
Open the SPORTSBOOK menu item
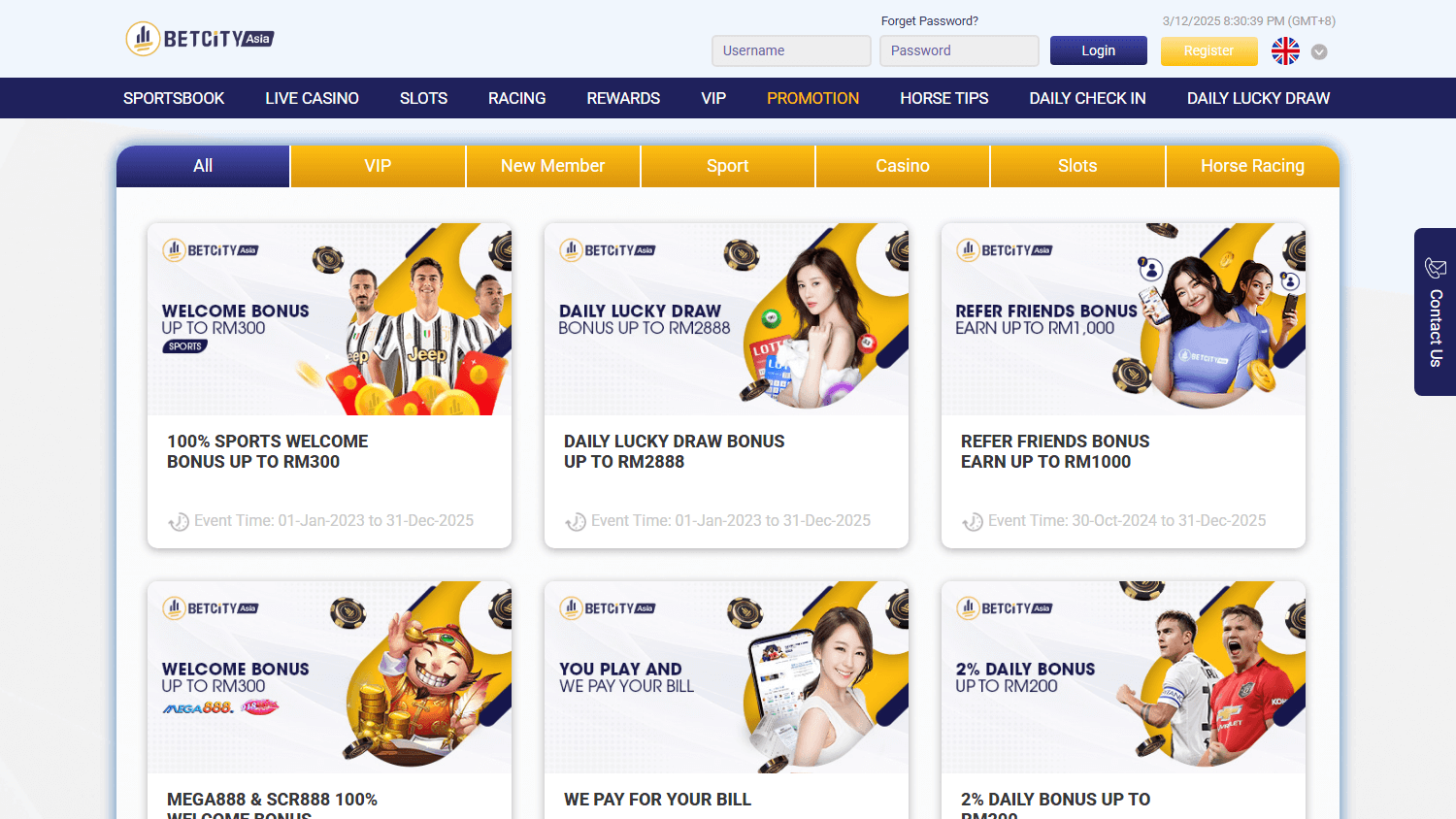tap(173, 97)
